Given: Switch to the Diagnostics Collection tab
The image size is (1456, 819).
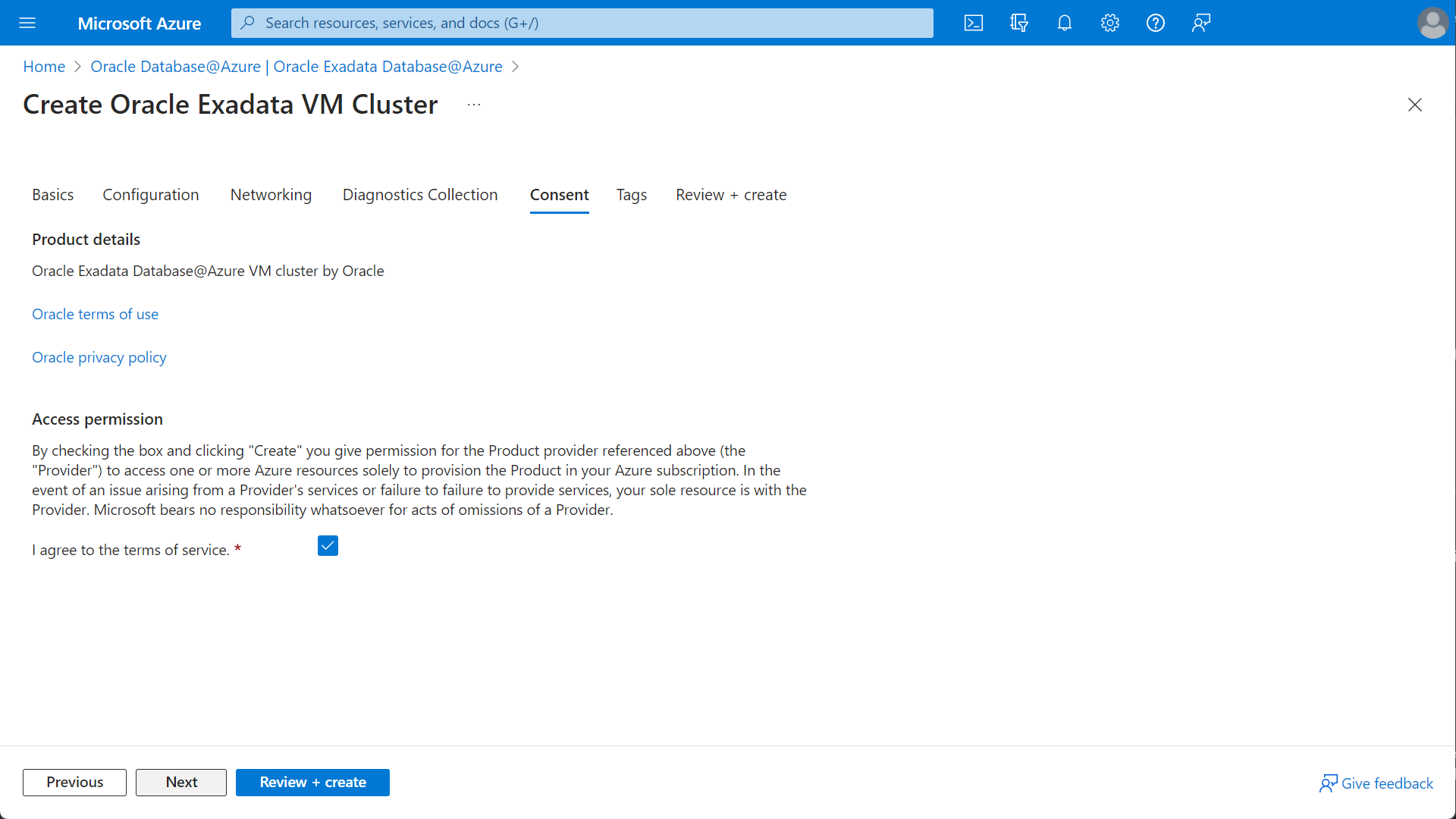Looking at the screenshot, I should 419,195.
